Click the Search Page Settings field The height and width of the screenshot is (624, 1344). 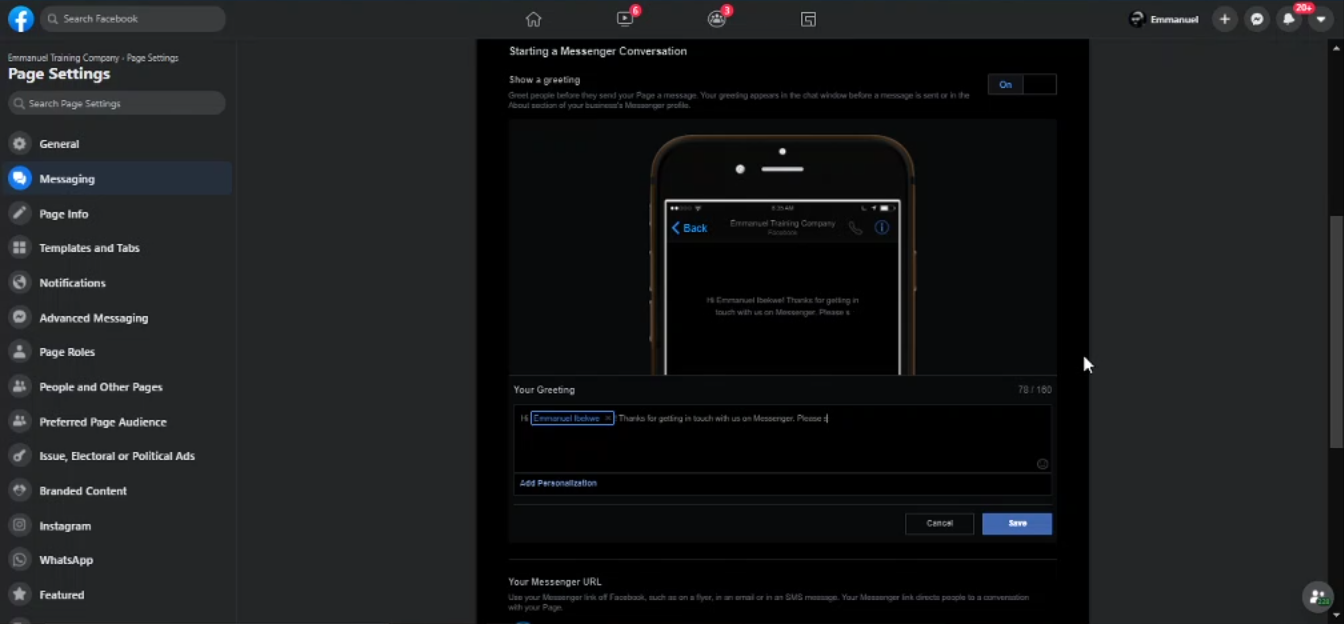(116, 103)
